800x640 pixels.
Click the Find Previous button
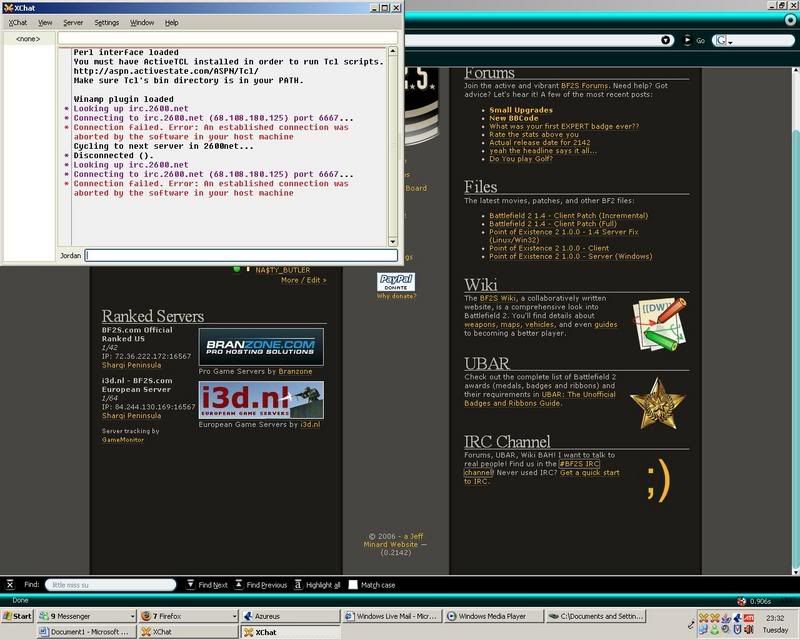[x=261, y=585]
